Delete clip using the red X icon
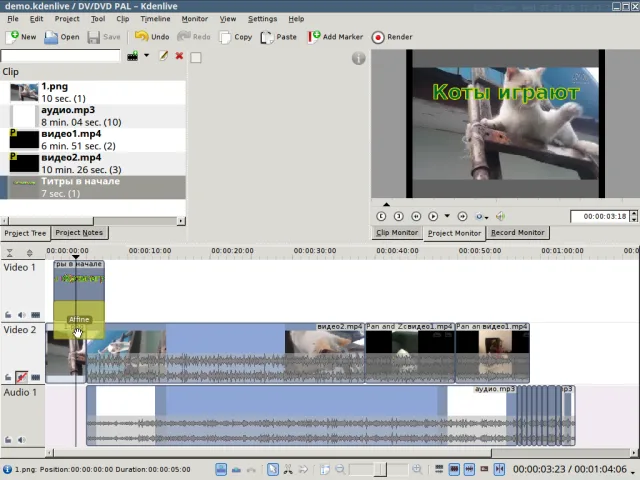 click(x=179, y=56)
